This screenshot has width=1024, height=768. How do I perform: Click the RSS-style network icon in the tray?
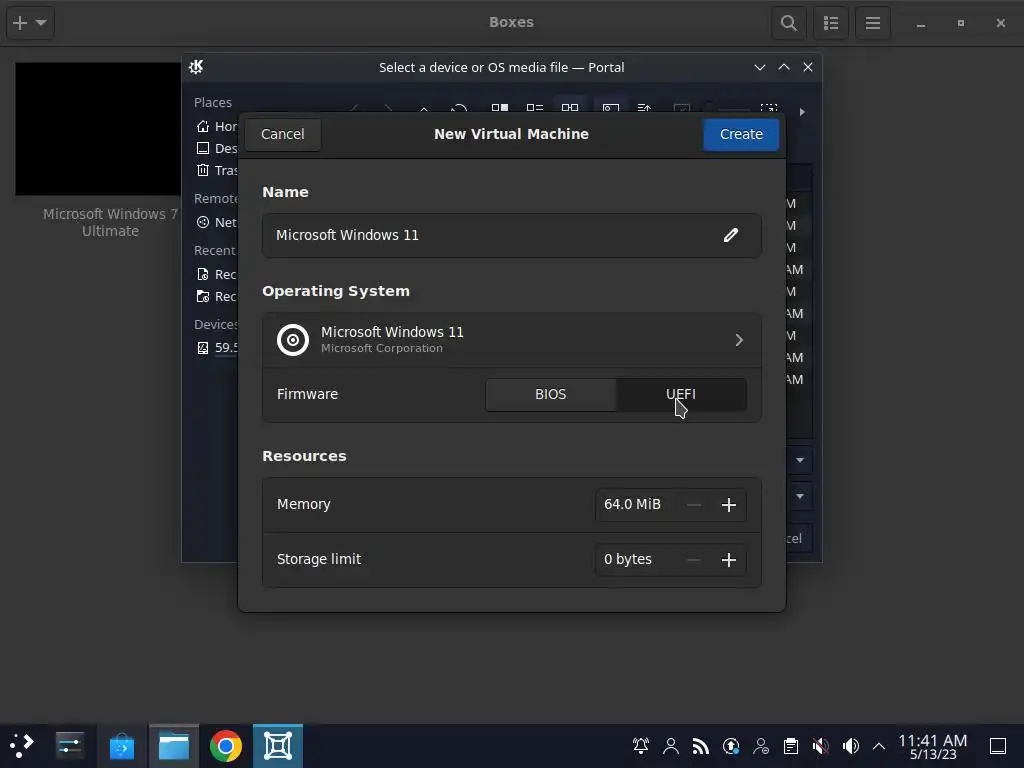coord(701,746)
